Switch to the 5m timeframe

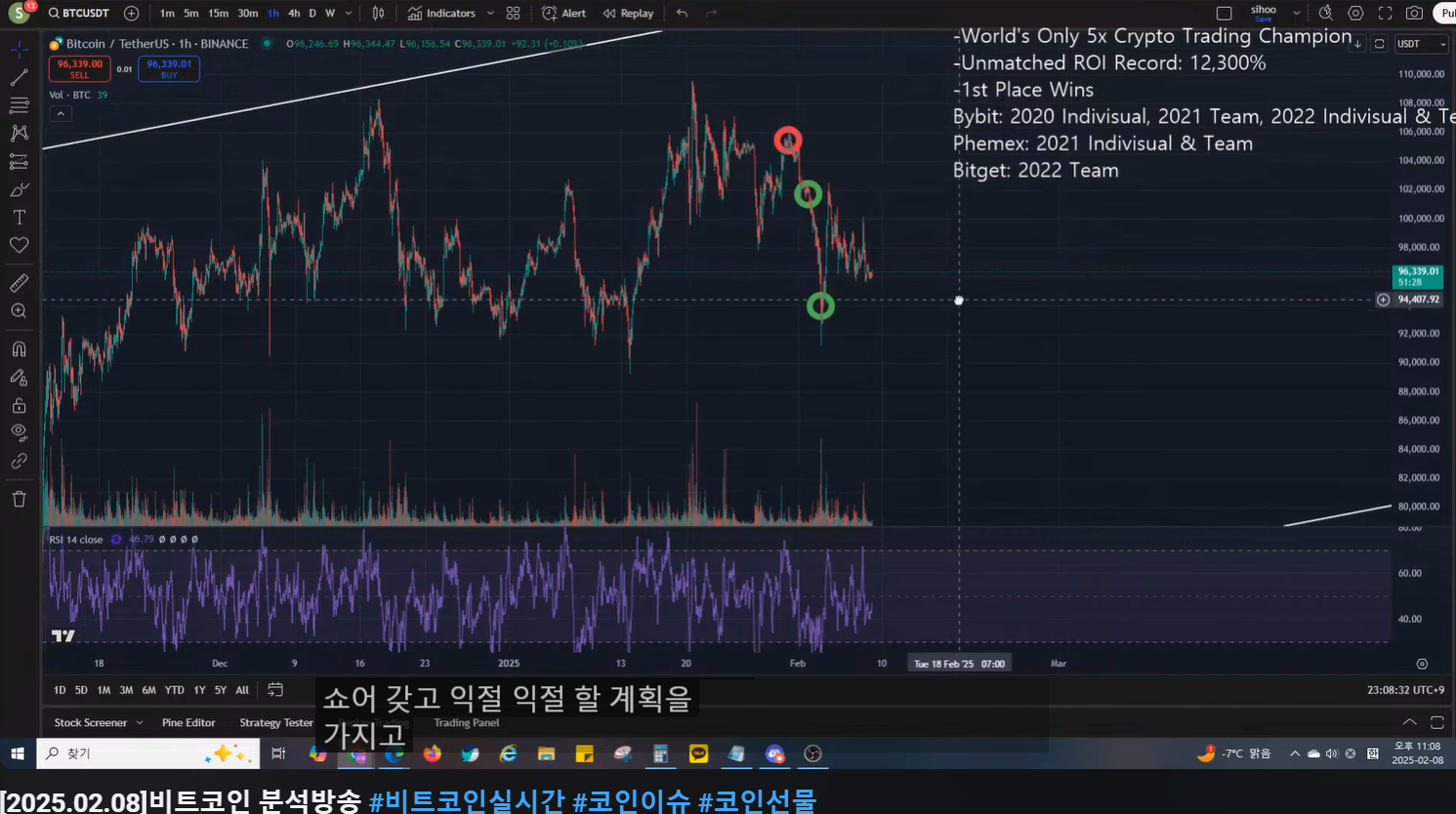click(x=191, y=14)
